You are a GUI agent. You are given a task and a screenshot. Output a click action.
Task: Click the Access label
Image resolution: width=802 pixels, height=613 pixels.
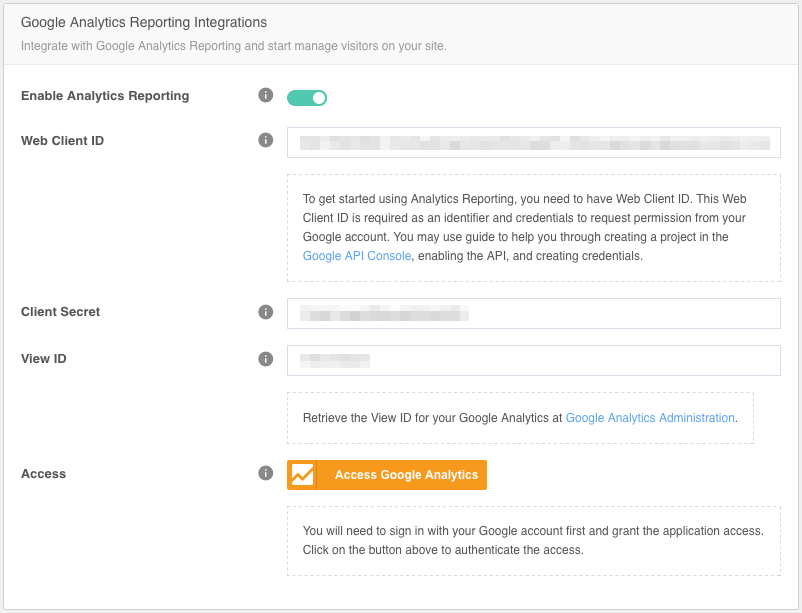click(43, 474)
